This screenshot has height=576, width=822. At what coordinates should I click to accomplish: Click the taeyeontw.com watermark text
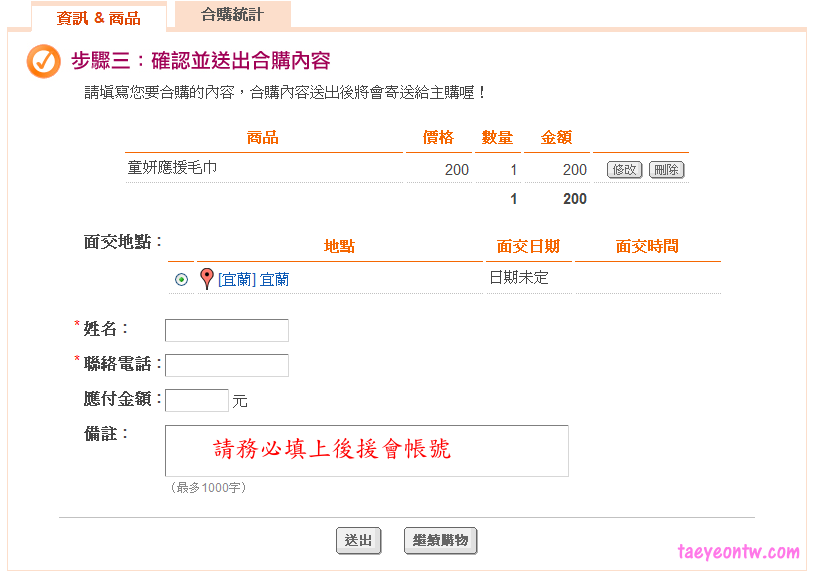pyautogui.click(x=738, y=552)
